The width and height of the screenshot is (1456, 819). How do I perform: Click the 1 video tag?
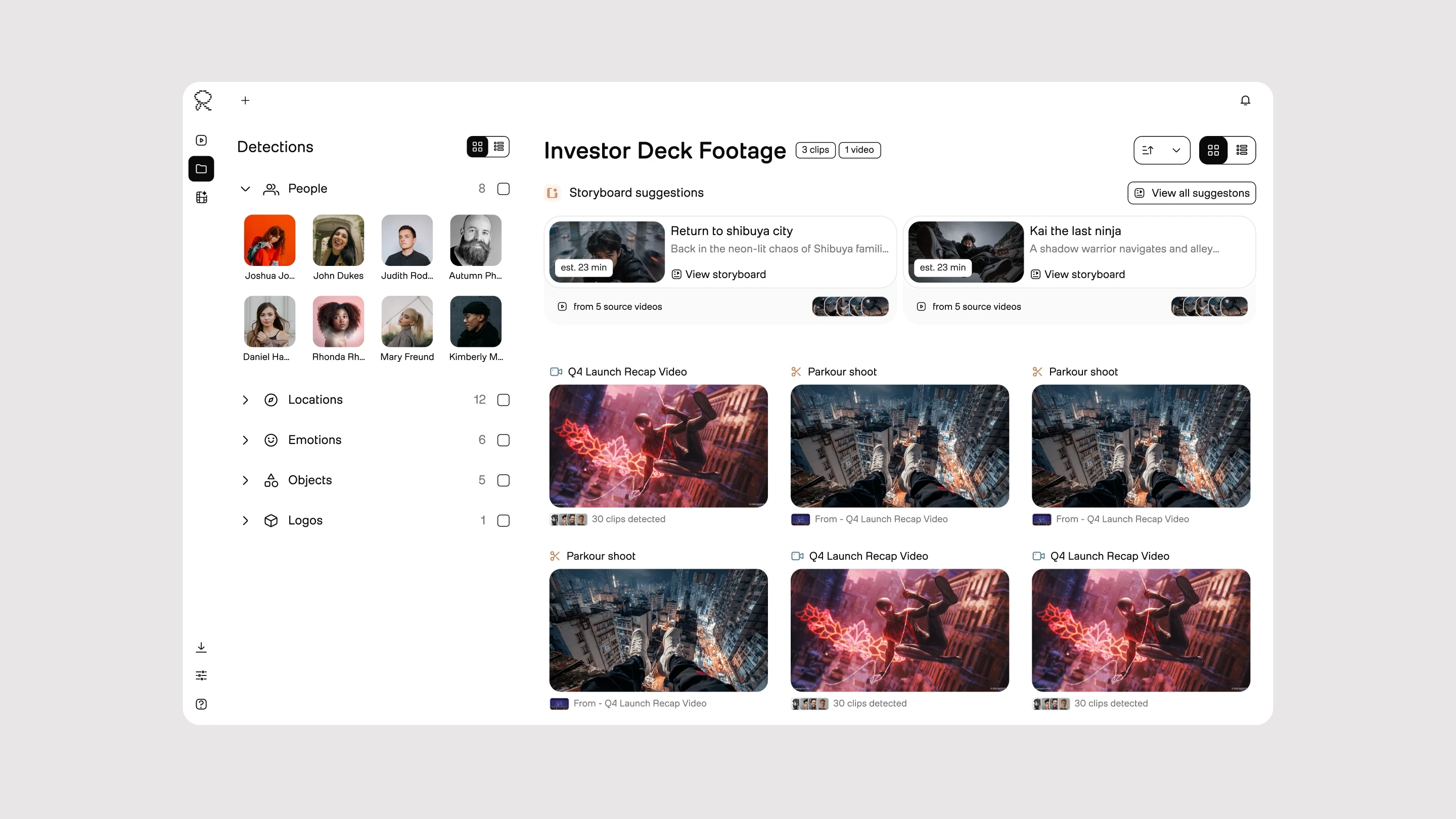pyautogui.click(x=859, y=150)
